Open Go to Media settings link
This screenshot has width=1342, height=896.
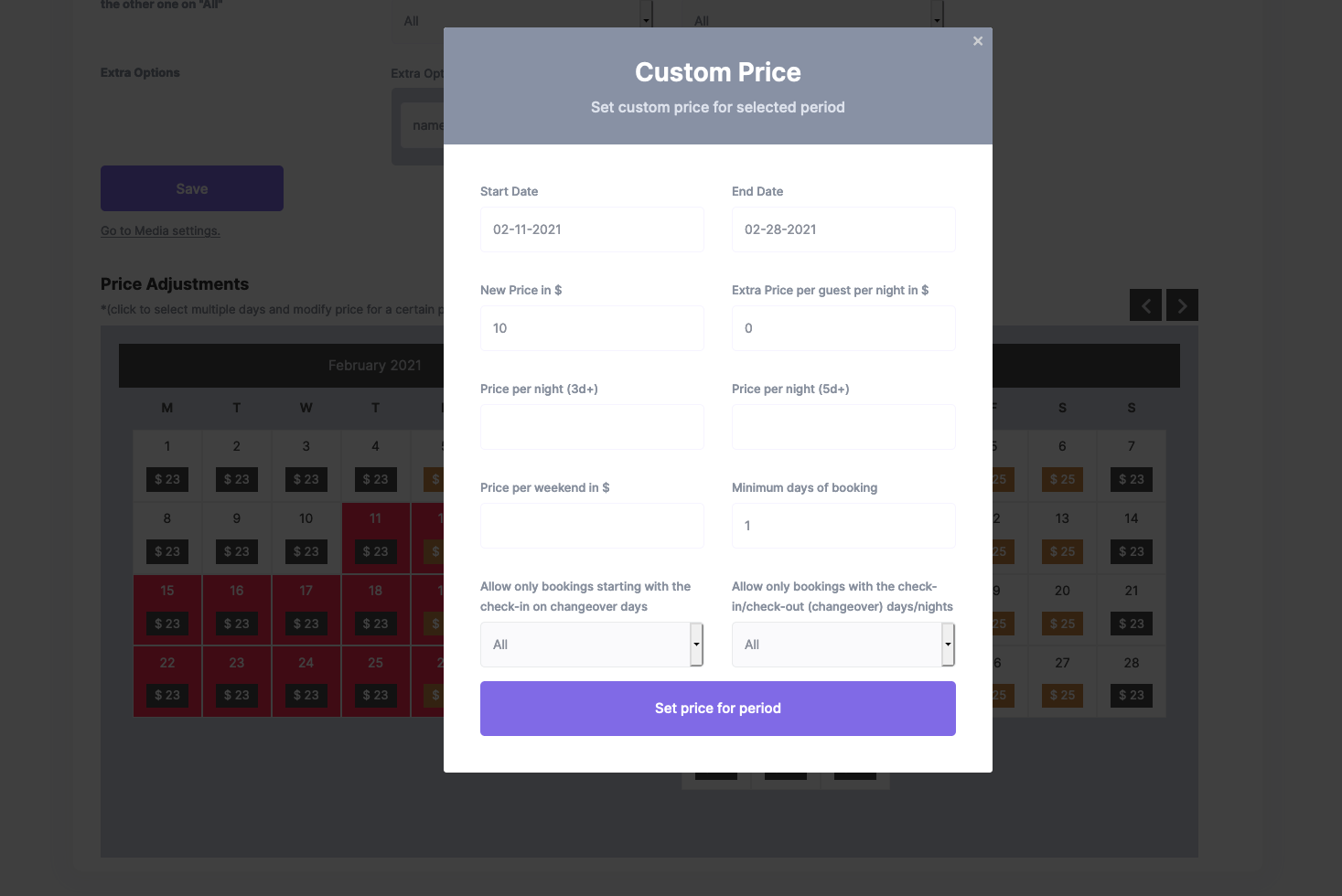click(160, 231)
